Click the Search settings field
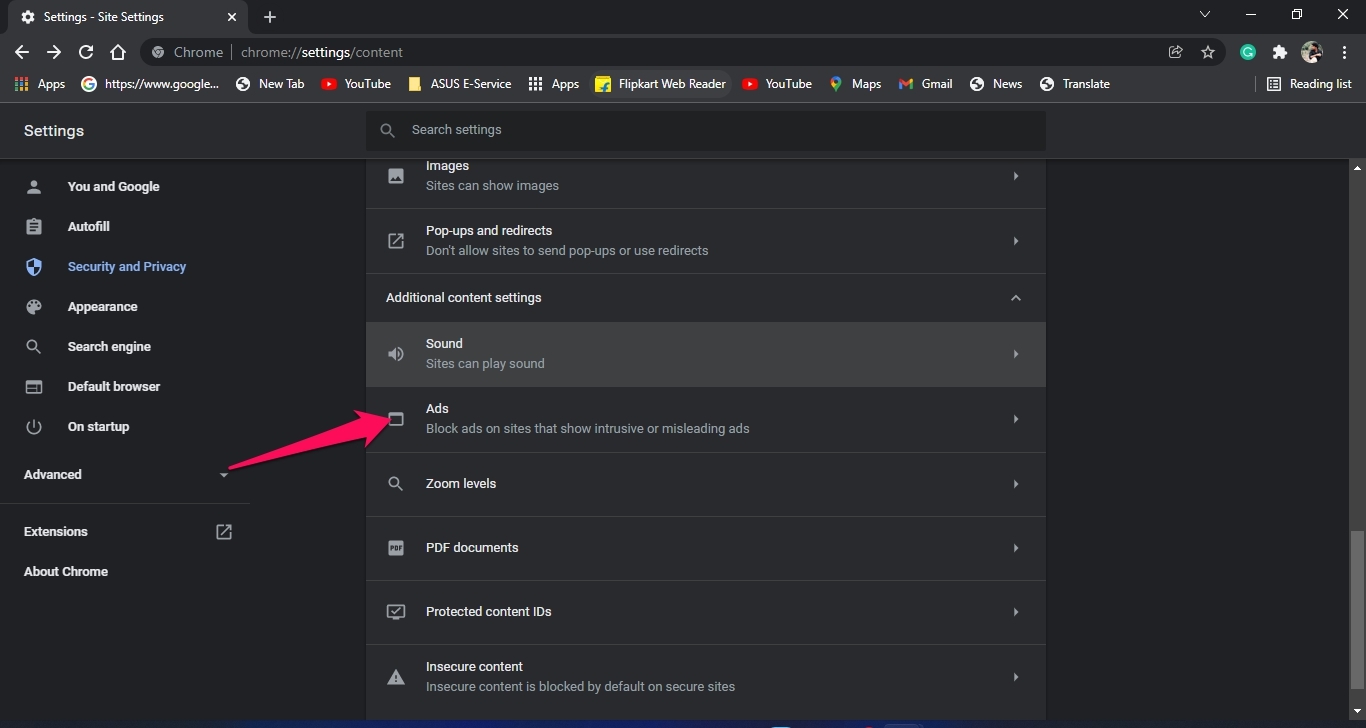This screenshot has width=1366, height=728. click(x=706, y=130)
